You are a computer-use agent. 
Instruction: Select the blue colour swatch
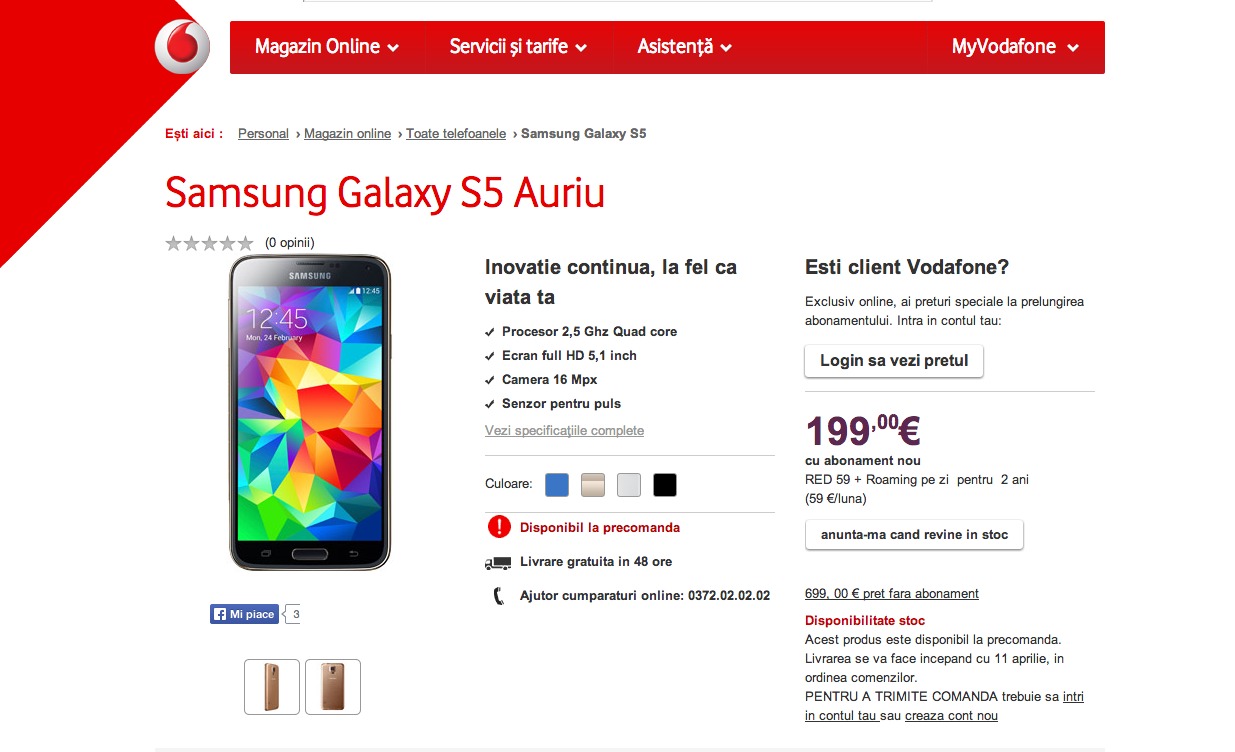point(557,485)
